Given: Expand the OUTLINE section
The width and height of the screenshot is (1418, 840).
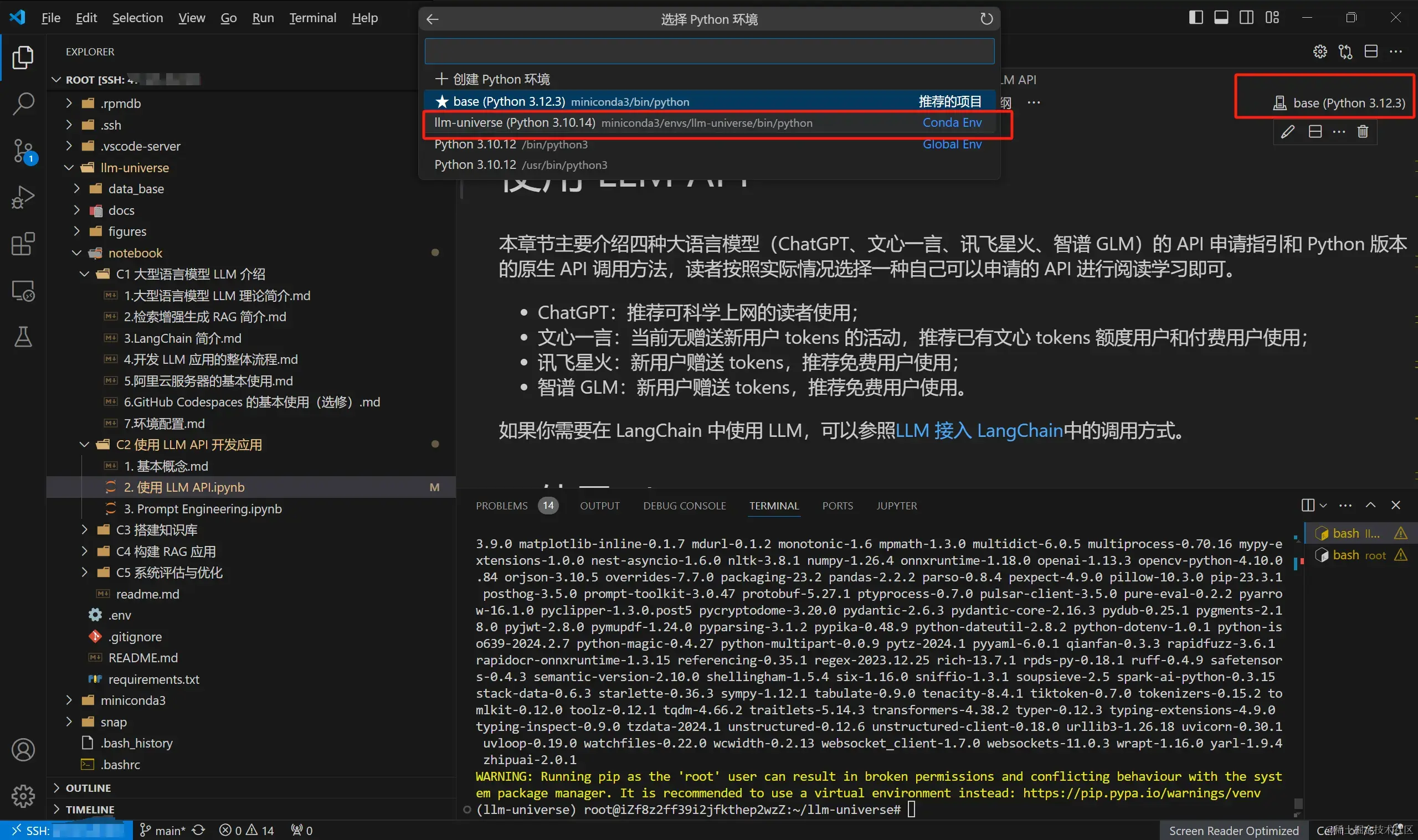Looking at the screenshot, I should (88, 788).
